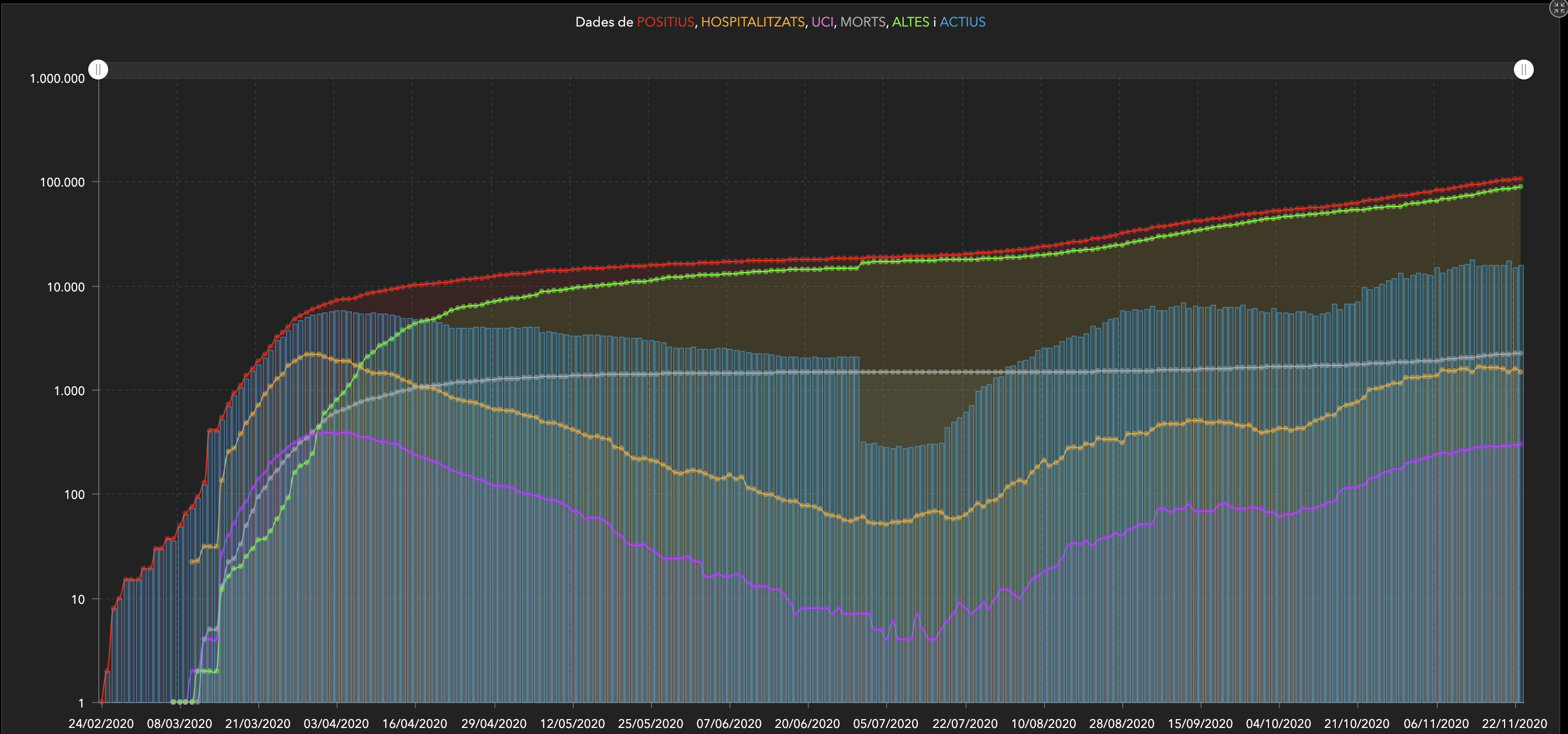Click the 10/08/2020 date label

click(x=1043, y=724)
